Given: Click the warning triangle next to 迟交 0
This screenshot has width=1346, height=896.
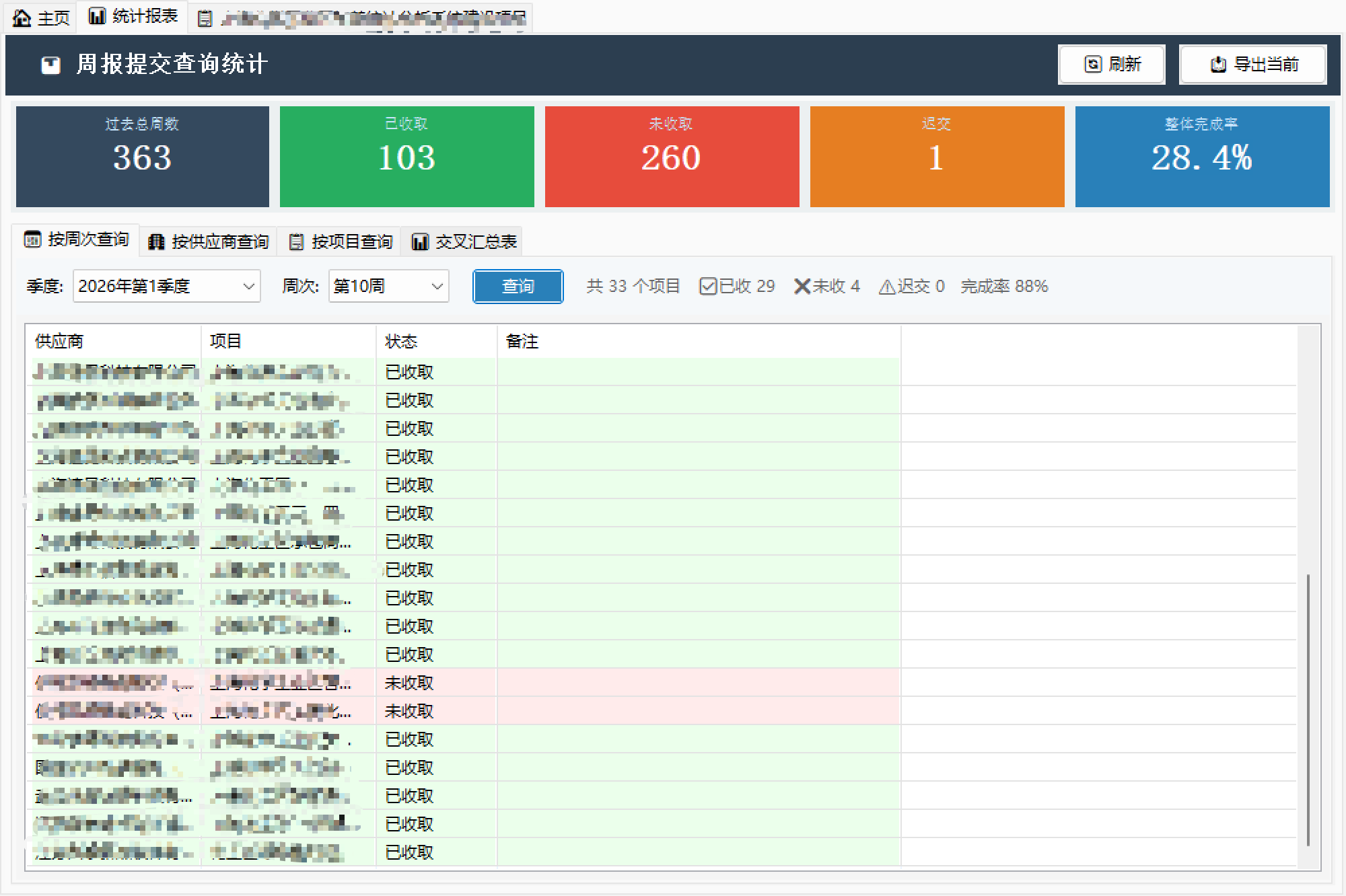Looking at the screenshot, I should pos(887,287).
